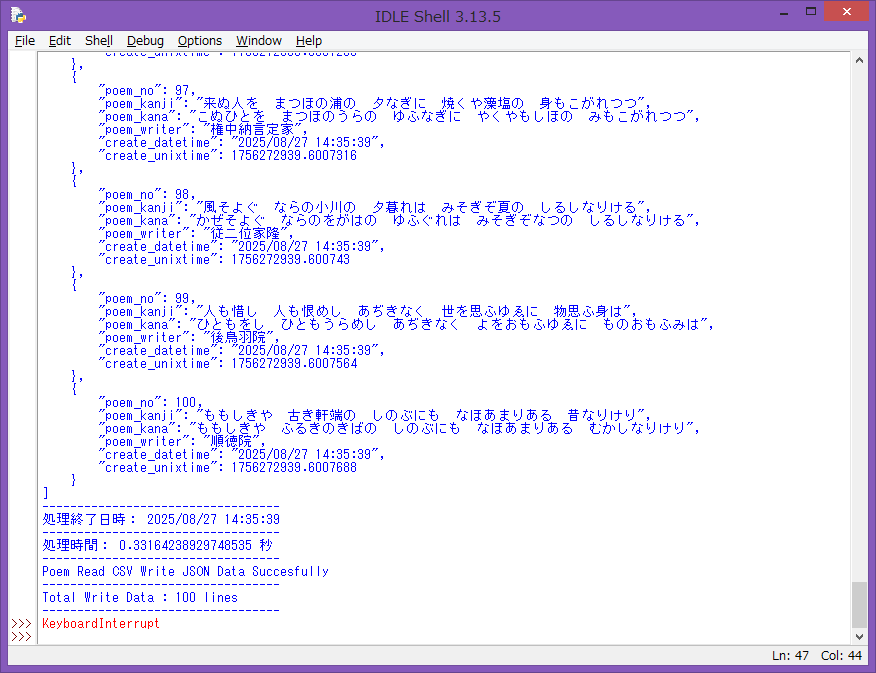Click the scrollbar down arrow

[x=859, y=637]
